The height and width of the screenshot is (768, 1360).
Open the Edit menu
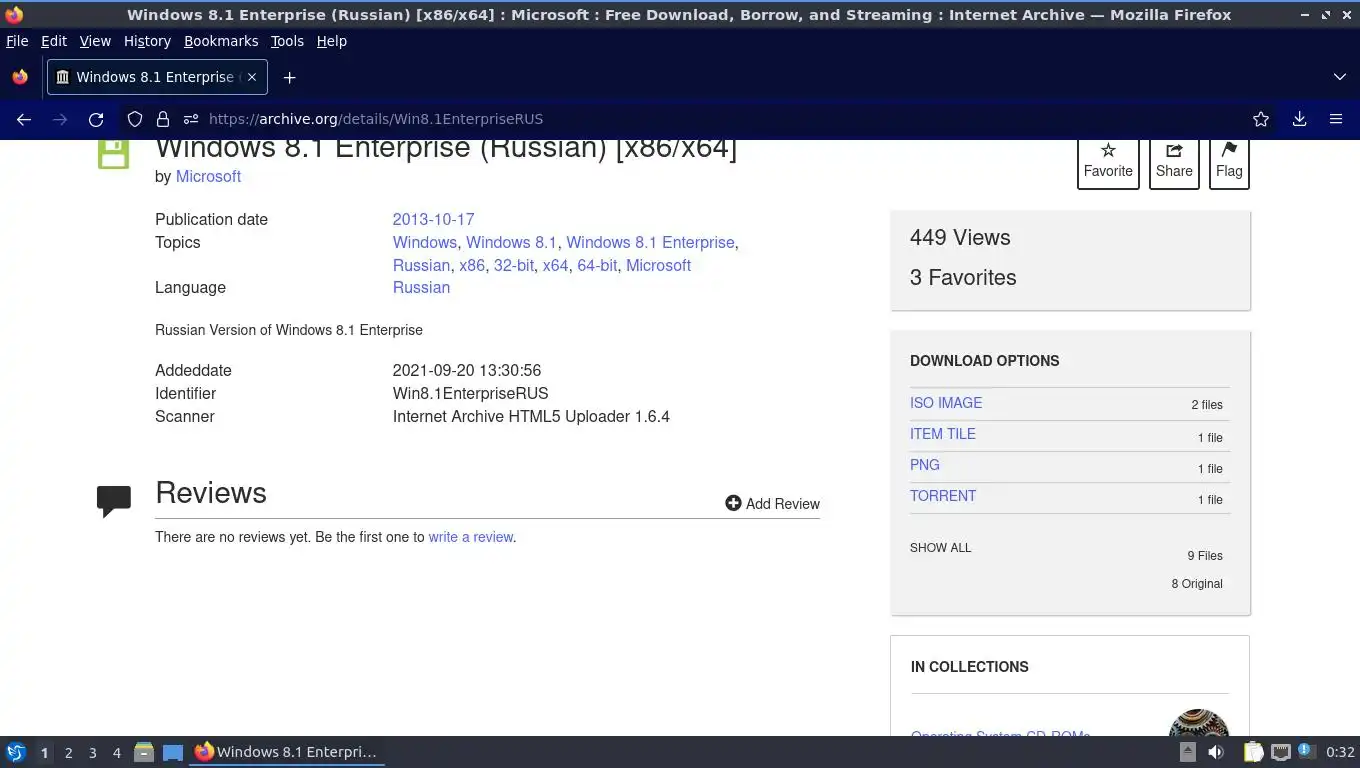54,41
